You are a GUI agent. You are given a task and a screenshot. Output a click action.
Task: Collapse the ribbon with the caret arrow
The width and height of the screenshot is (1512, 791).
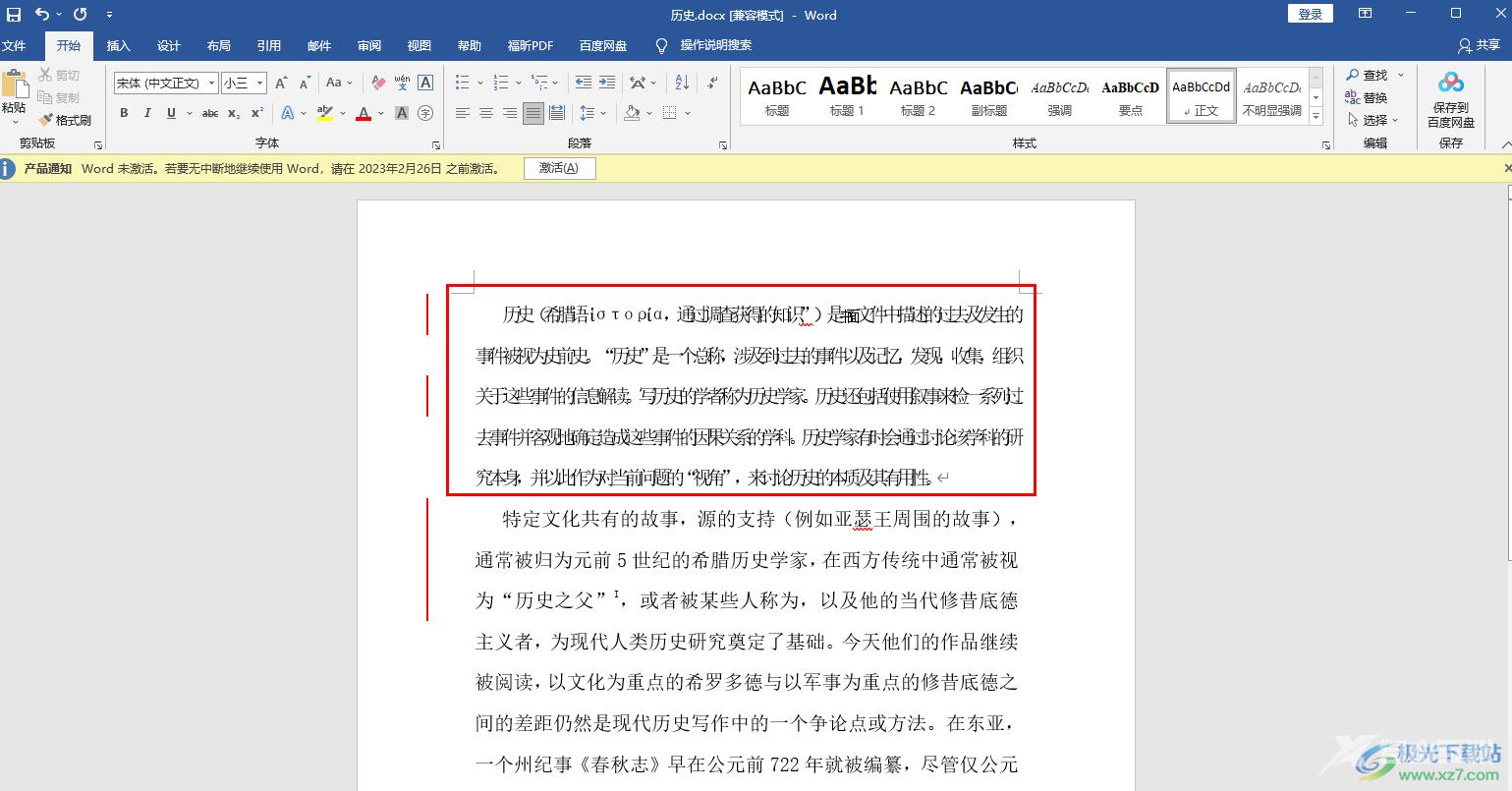pyautogui.click(x=1506, y=144)
